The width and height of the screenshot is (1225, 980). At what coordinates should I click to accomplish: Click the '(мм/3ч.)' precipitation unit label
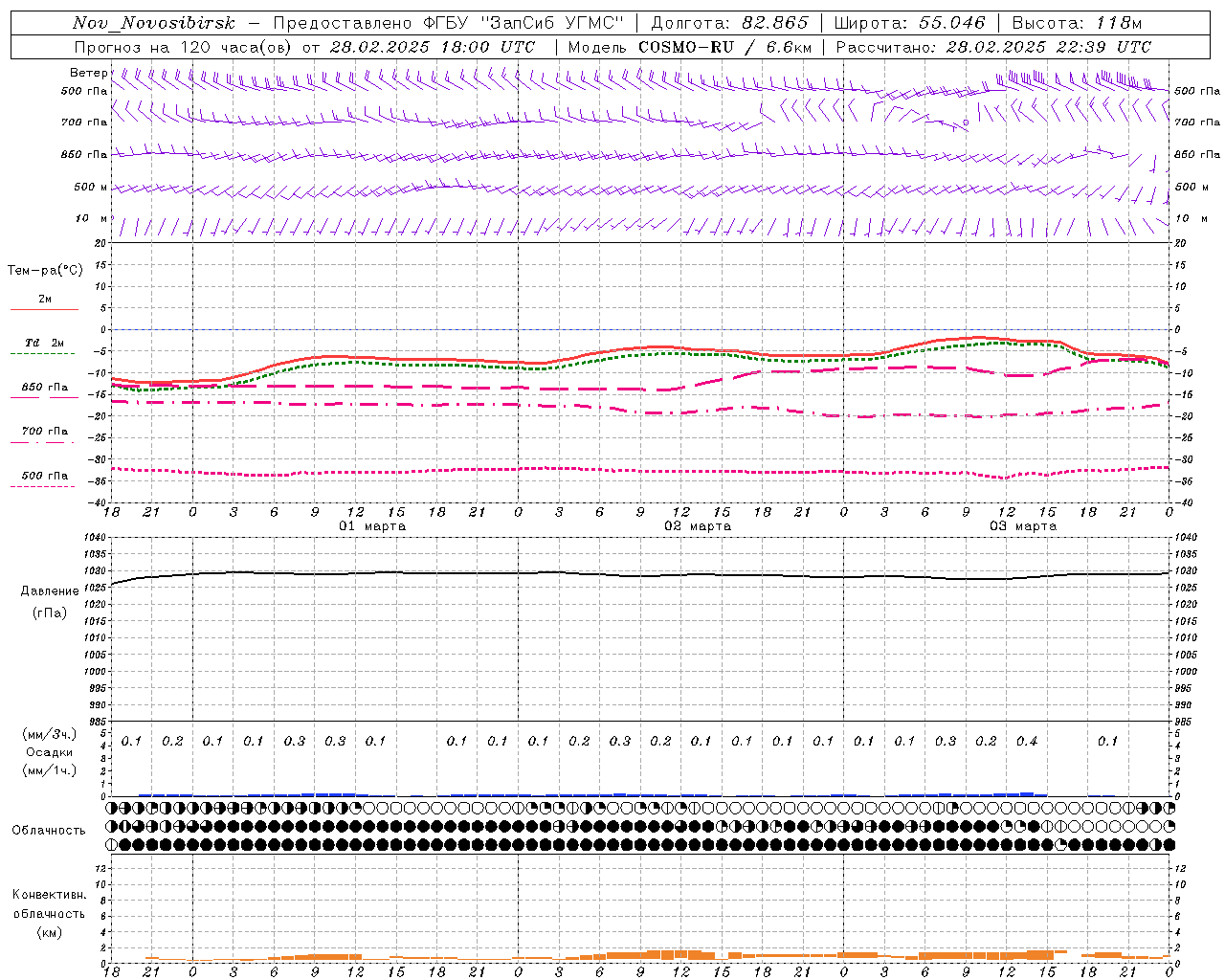click(49, 734)
